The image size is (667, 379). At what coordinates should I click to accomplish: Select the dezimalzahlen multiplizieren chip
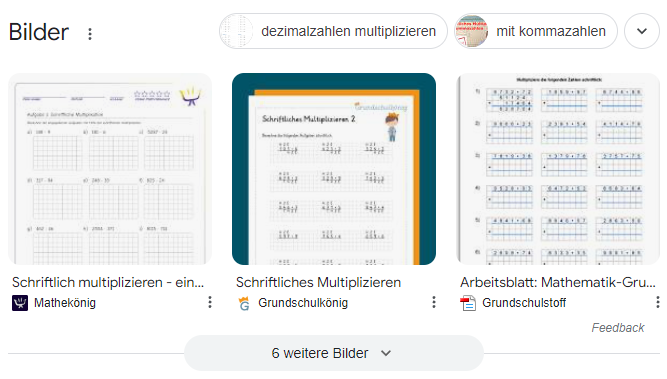click(x=333, y=31)
